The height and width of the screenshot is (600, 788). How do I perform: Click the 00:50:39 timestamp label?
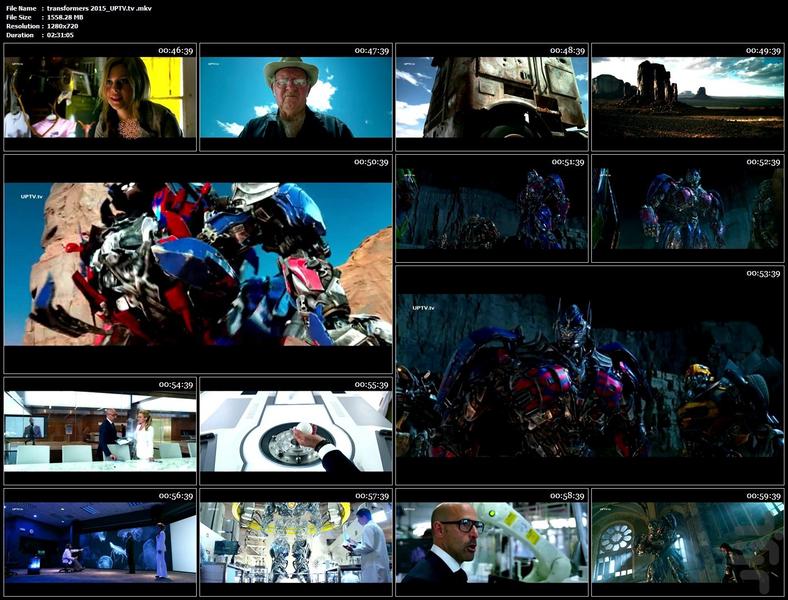[x=371, y=162]
